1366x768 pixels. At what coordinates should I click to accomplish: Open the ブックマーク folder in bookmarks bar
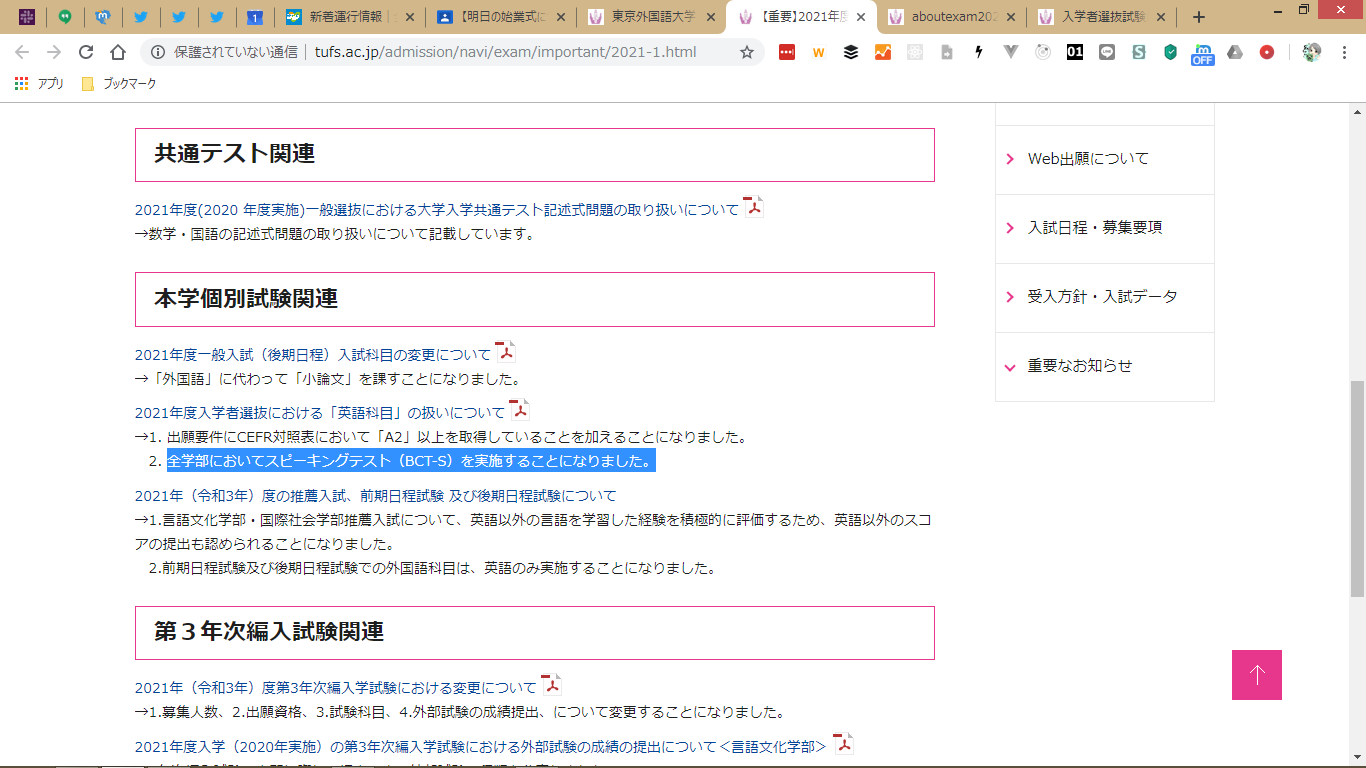119,84
